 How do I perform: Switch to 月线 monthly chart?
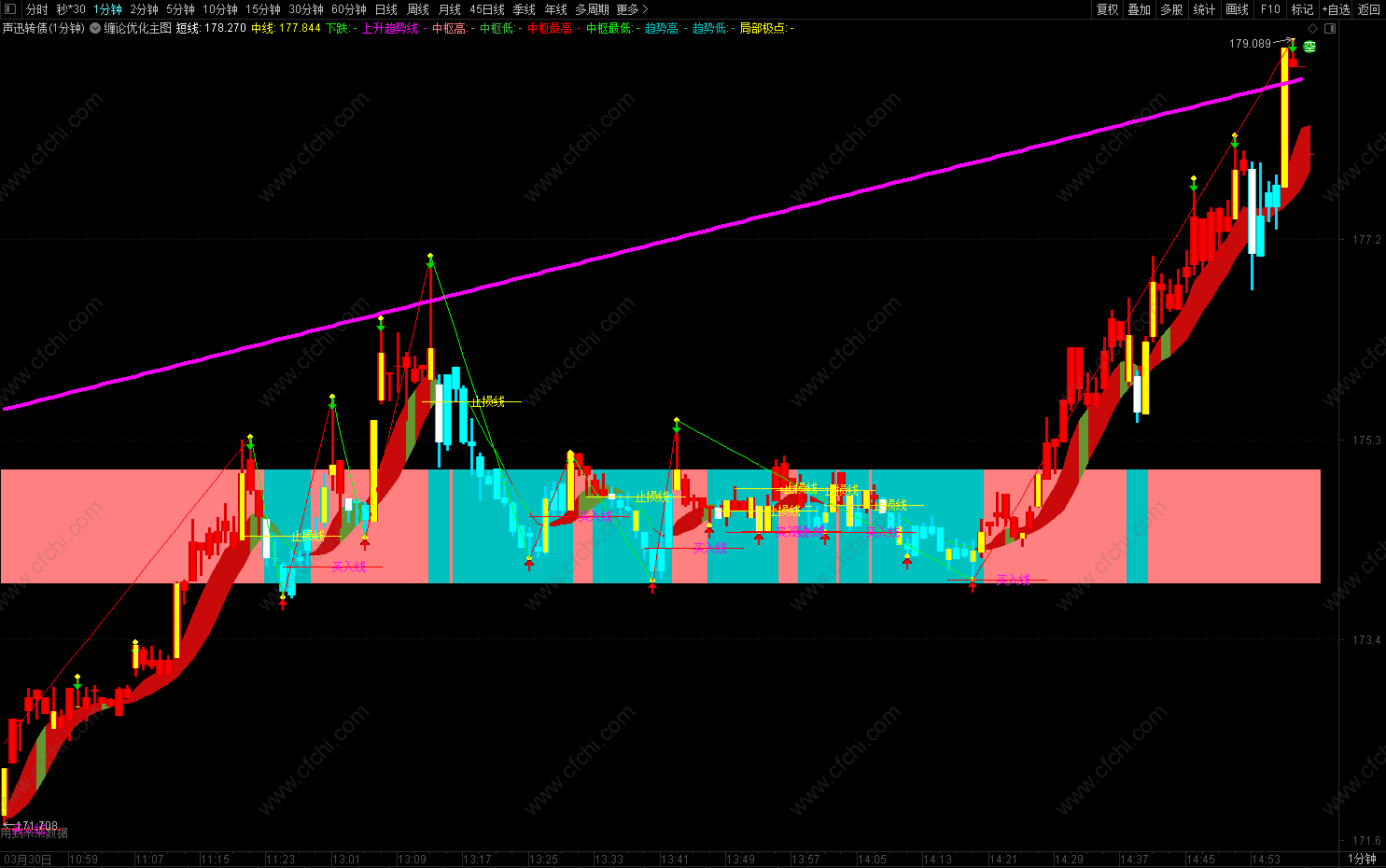[x=450, y=9]
